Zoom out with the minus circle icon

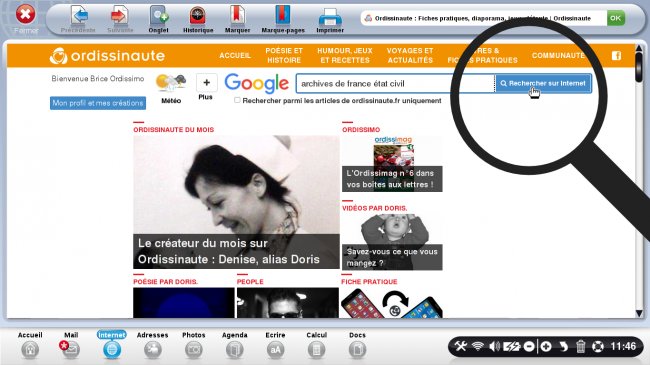tap(529, 346)
